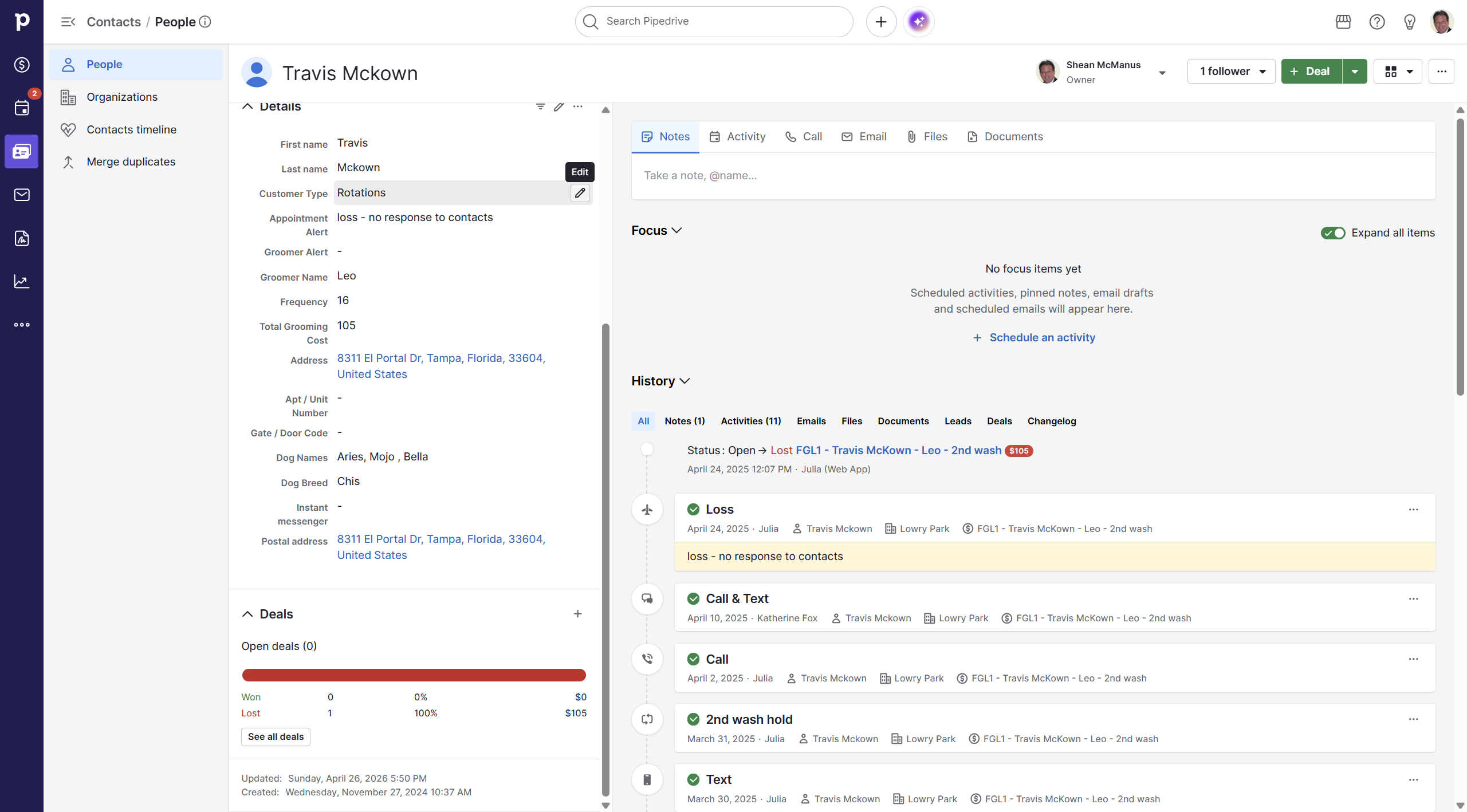Image resolution: width=1467 pixels, height=812 pixels.
Task: Click the plus icon in Deals section
Action: point(577,614)
